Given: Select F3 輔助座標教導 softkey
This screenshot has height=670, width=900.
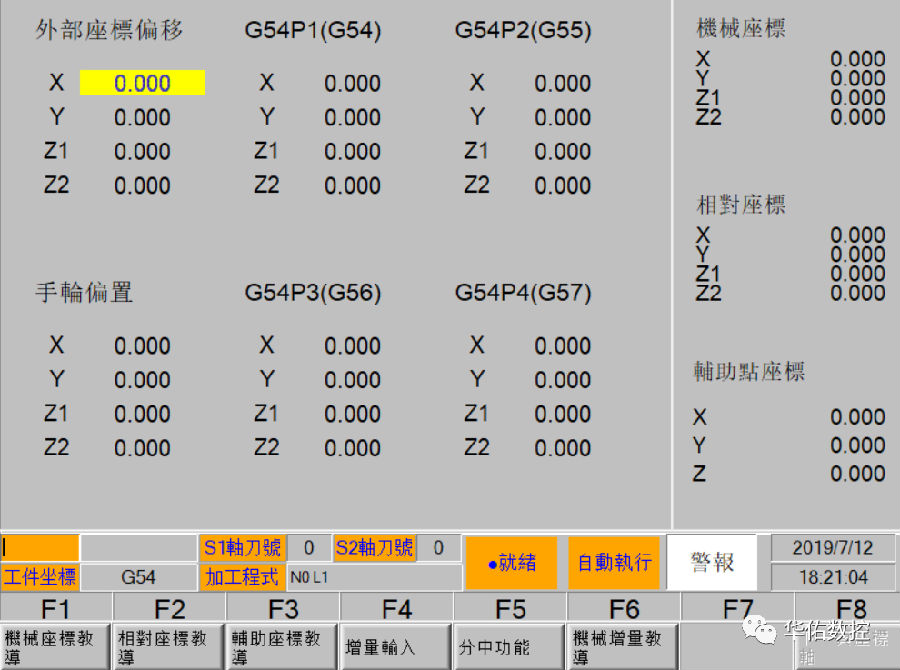Looking at the screenshot, I should click(x=282, y=645).
